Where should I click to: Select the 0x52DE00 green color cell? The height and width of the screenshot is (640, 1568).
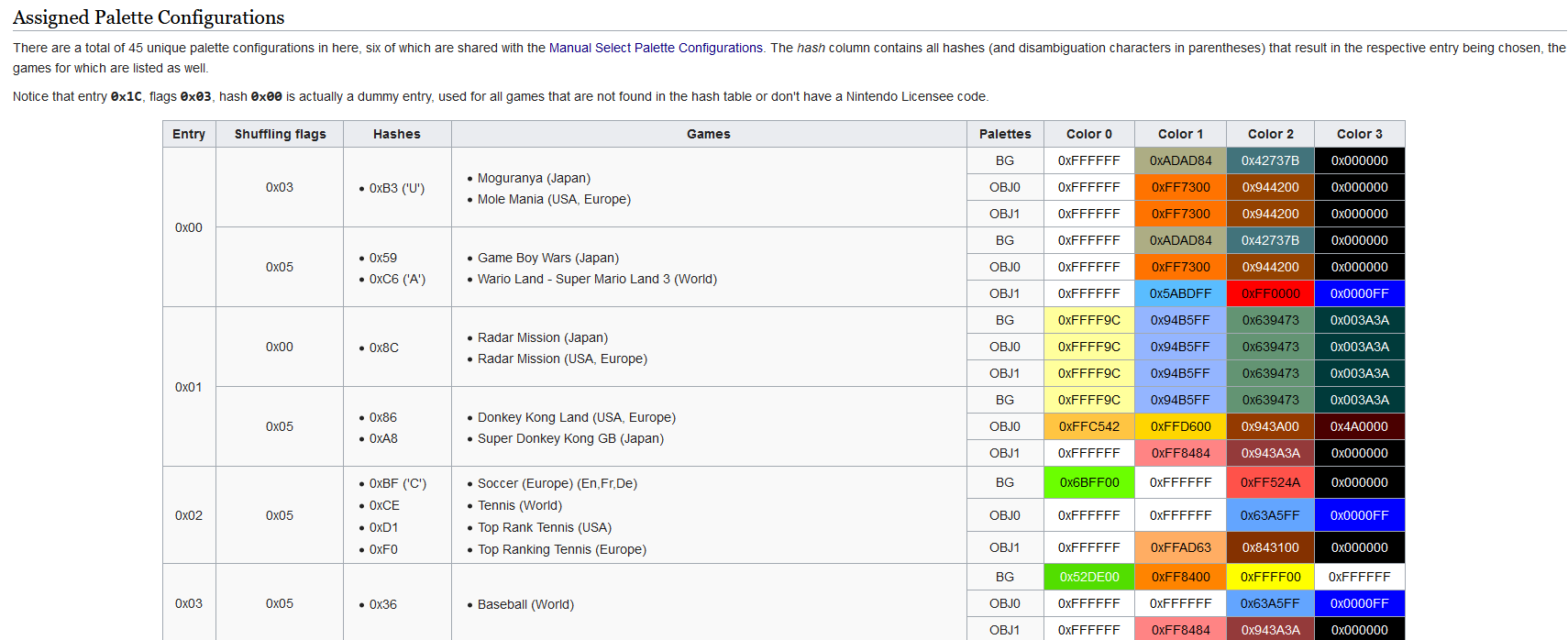(1089, 577)
